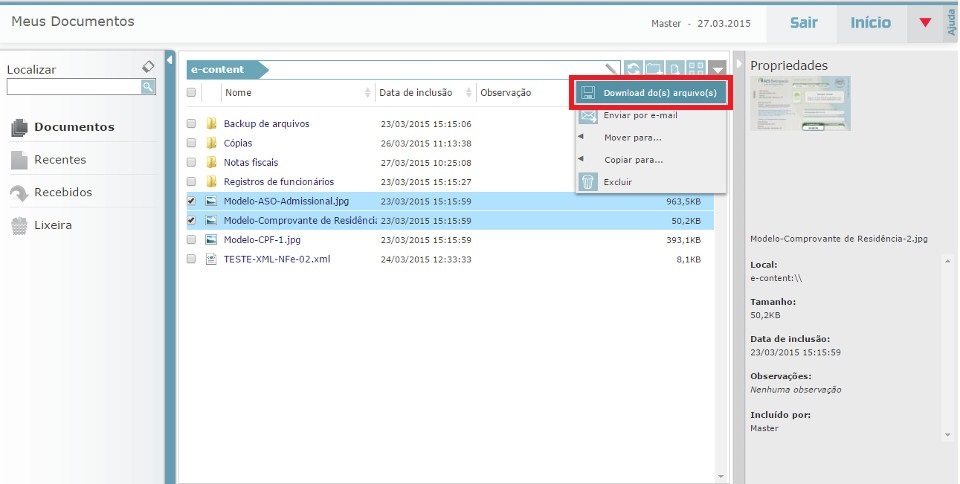Click the add file icon in toolbar
Screen dimensions: 960x484
(x=676, y=69)
